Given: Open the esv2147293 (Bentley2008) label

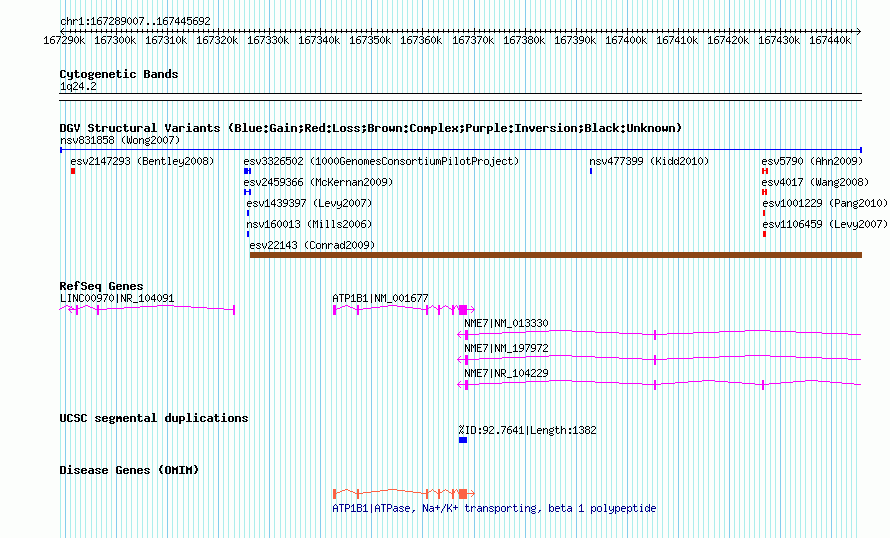Looking at the screenshot, I should pos(142,161).
